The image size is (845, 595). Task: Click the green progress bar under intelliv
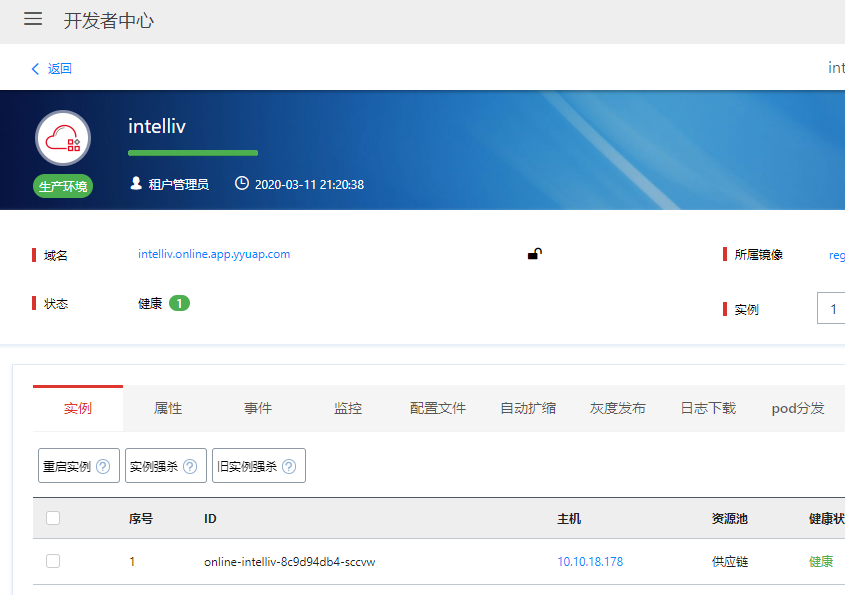click(193, 153)
